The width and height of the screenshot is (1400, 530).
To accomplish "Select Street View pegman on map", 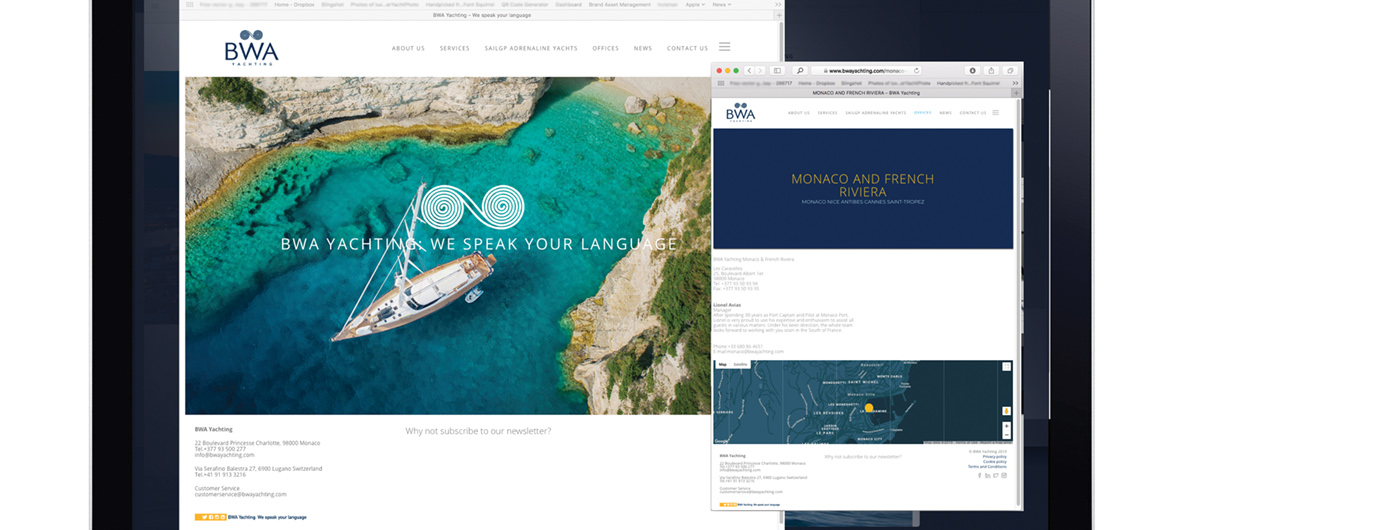I will coord(1006,411).
